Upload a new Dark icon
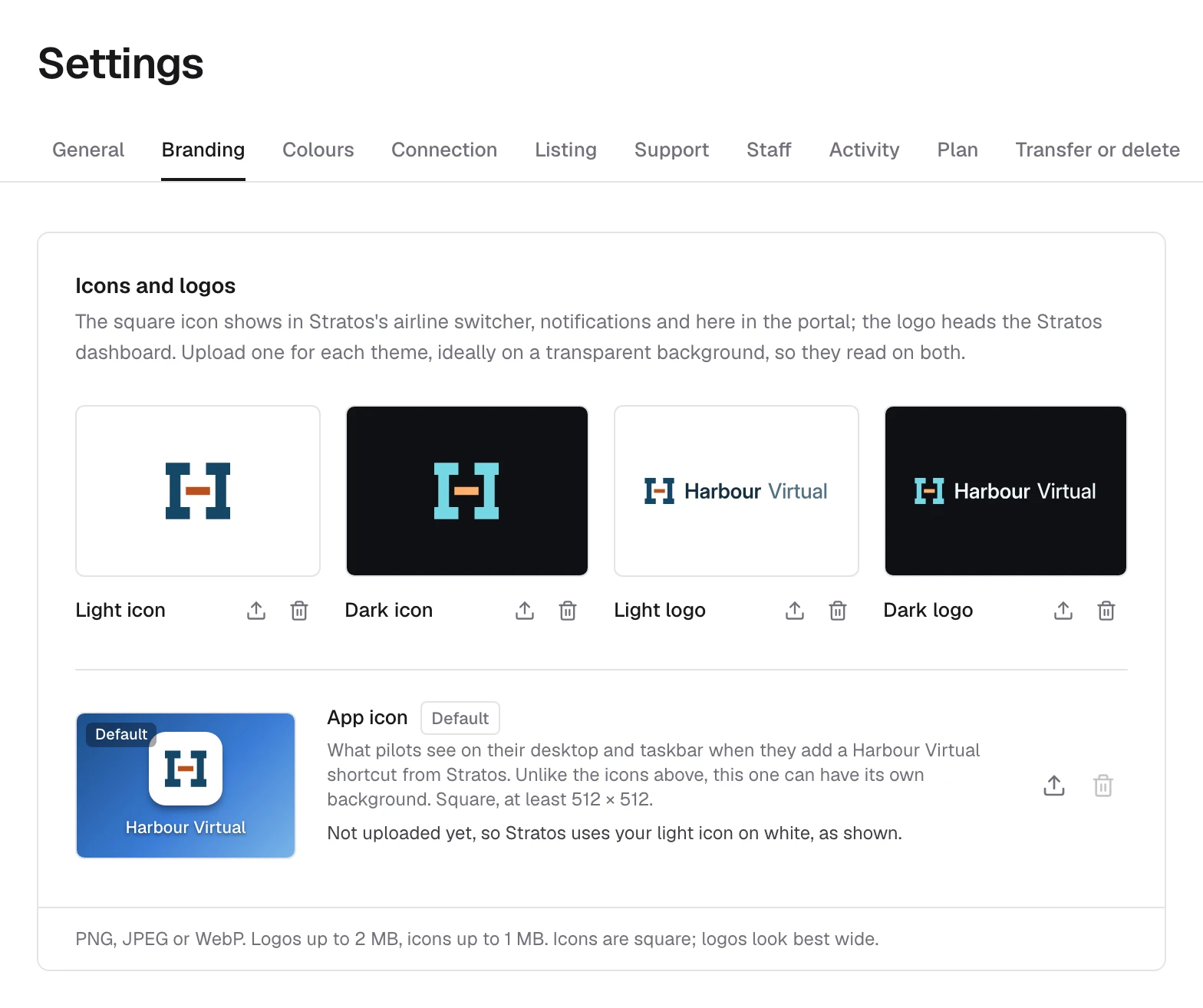Screen dimensions: 1203x1008 (x=525, y=611)
